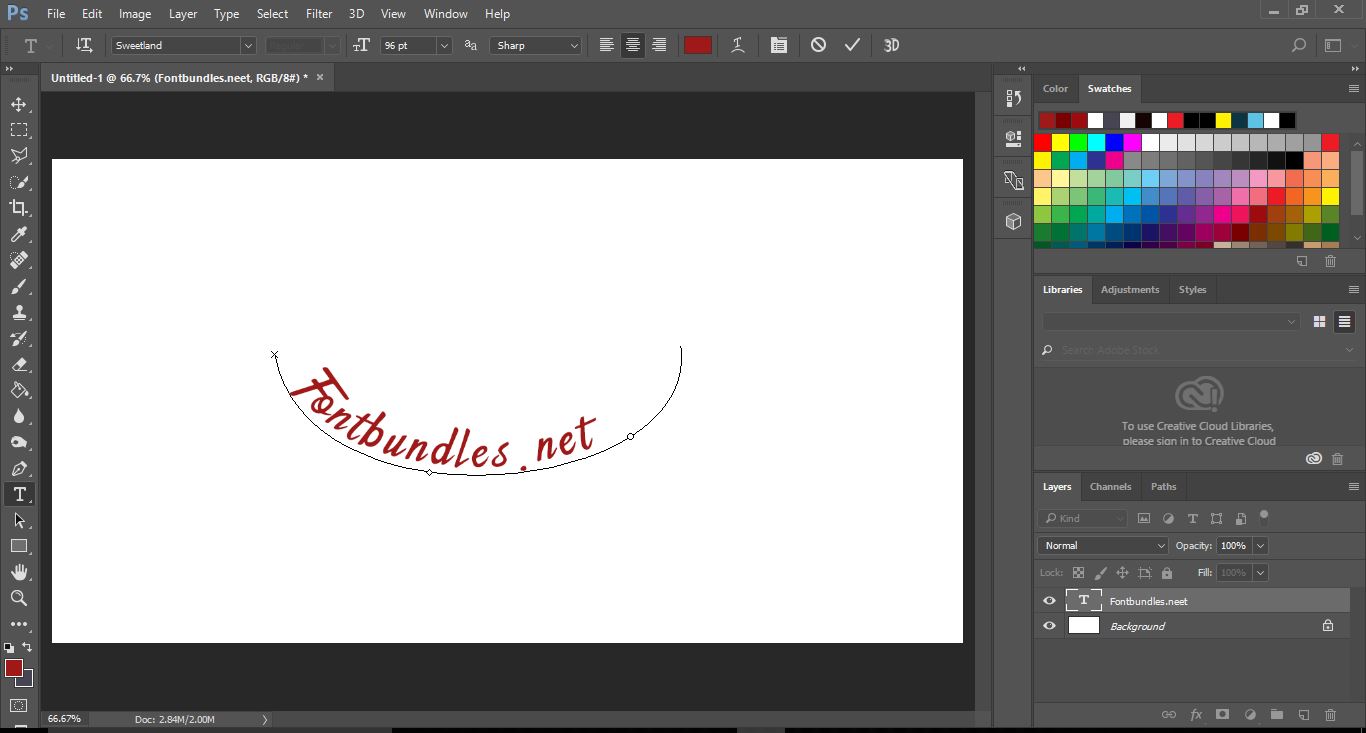
Task: Click the Search Adobe Stock field
Action: tap(1199, 350)
